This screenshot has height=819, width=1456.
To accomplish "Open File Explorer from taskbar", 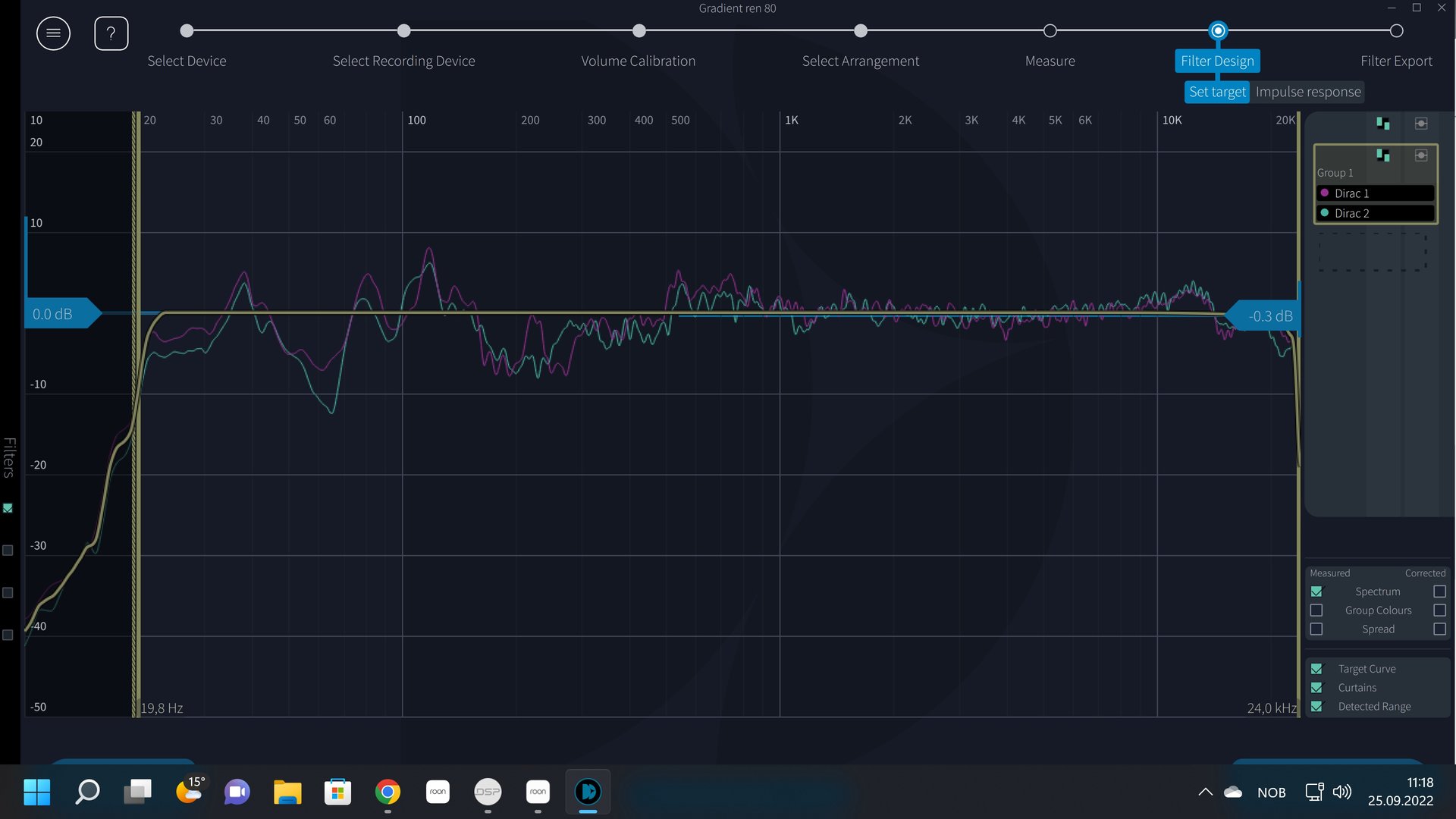I will coord(287,792).
